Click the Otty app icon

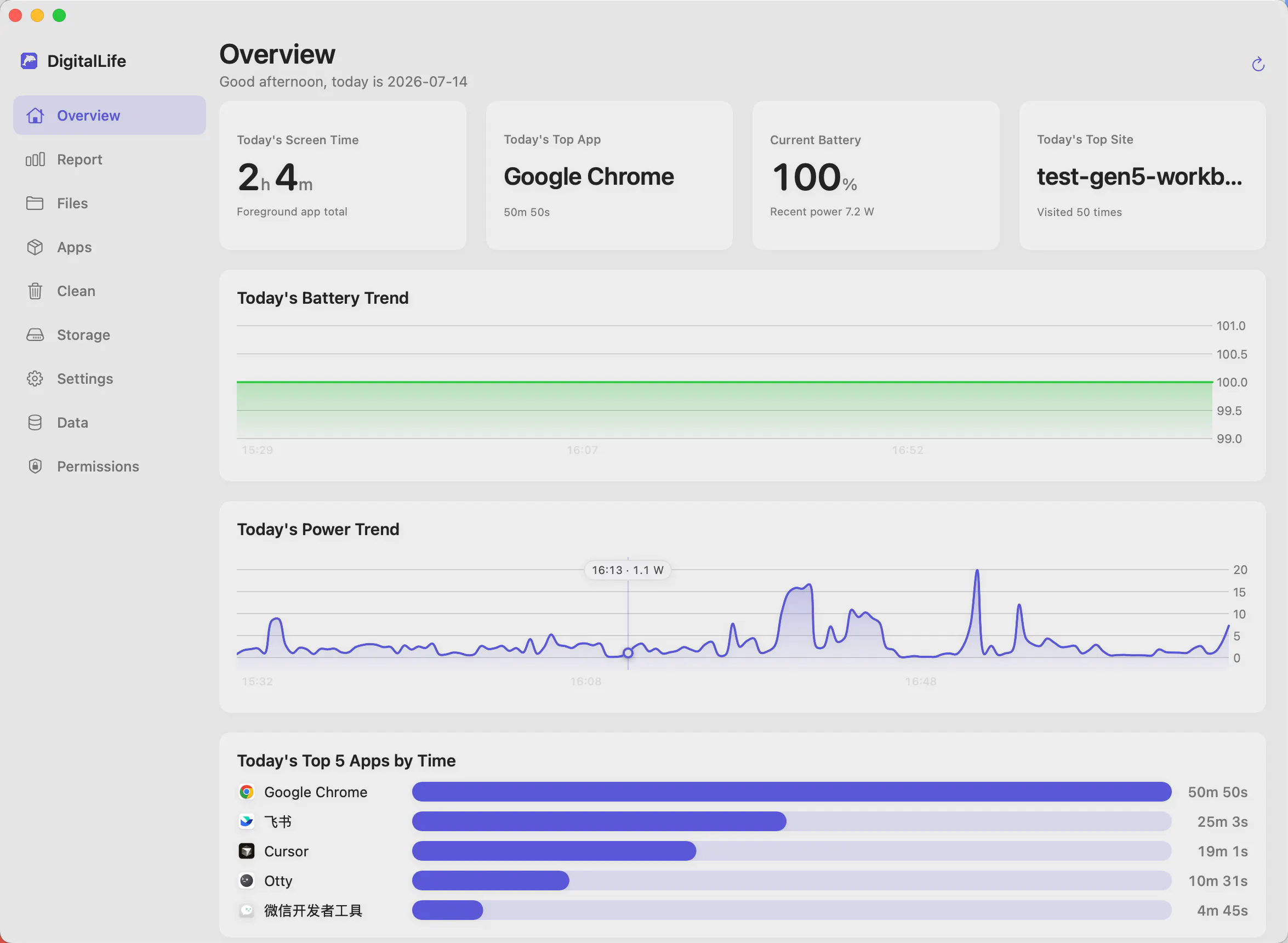coord(247,881)
